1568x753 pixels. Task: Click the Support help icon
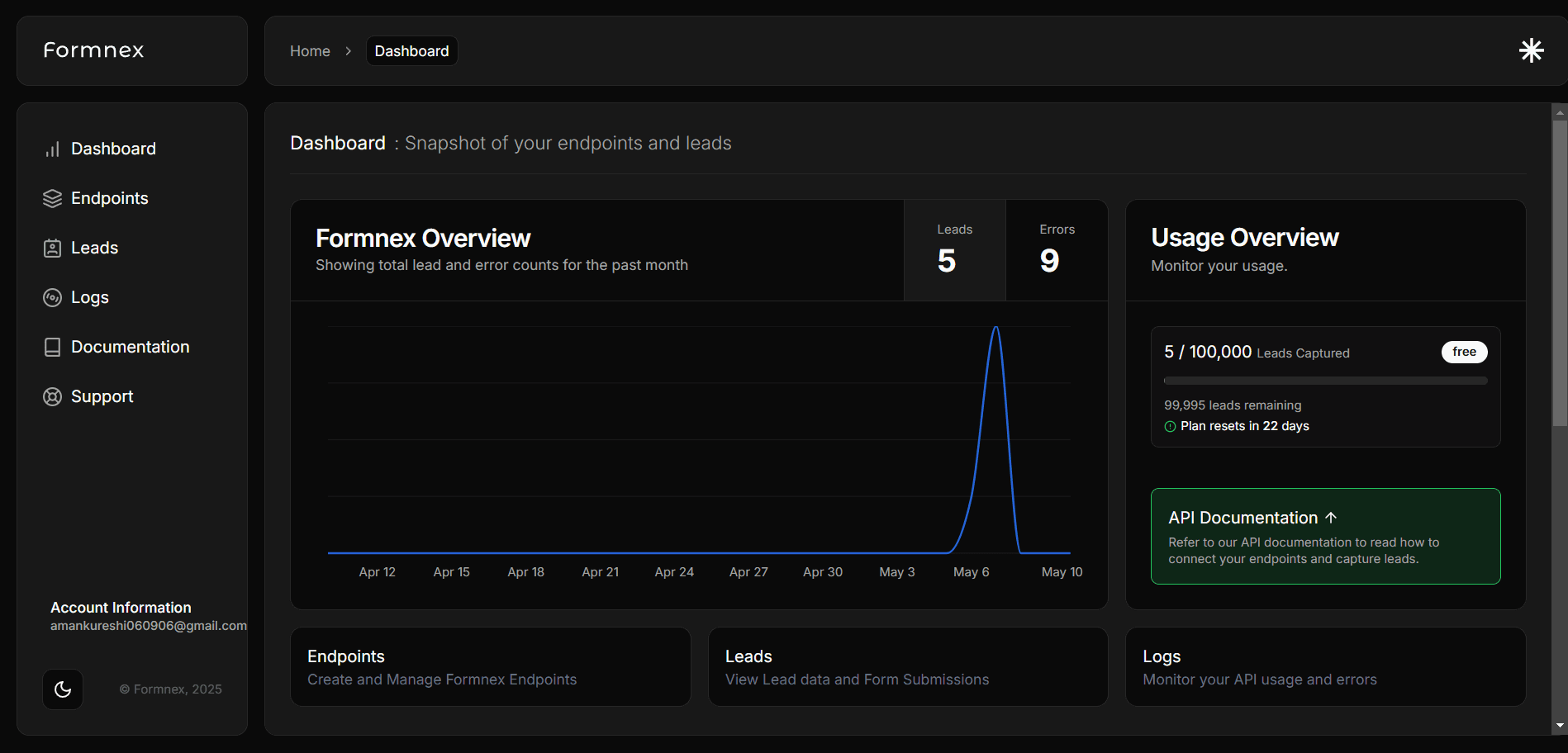click(52, 396)
